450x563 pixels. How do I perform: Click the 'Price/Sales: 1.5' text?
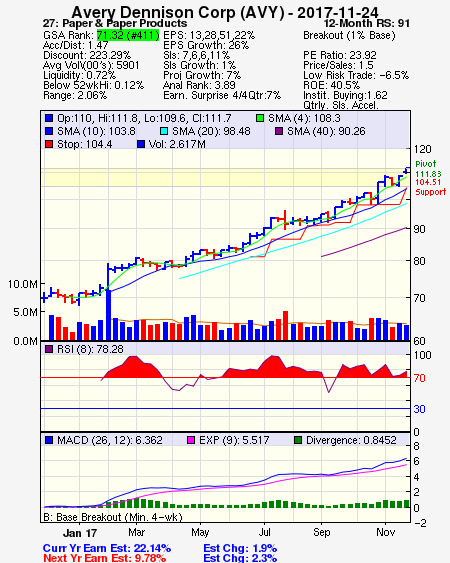coord(338,65)
